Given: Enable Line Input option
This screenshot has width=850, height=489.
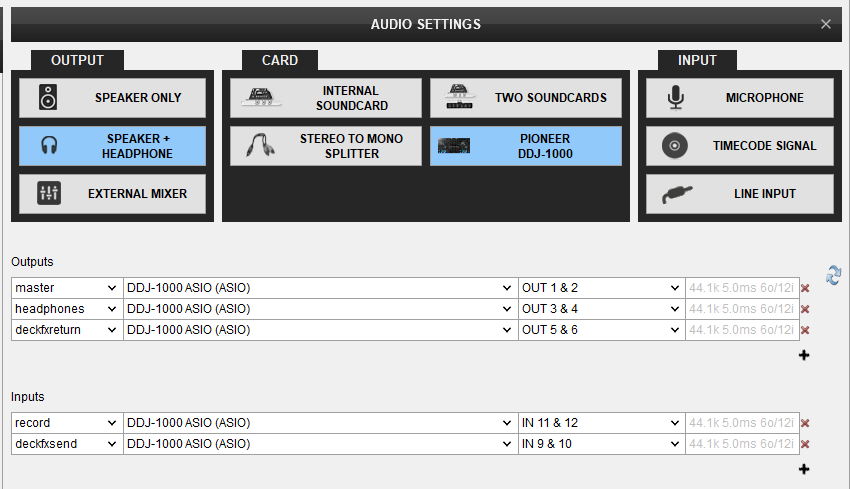Looking at the screenshot, I should 739,194.
